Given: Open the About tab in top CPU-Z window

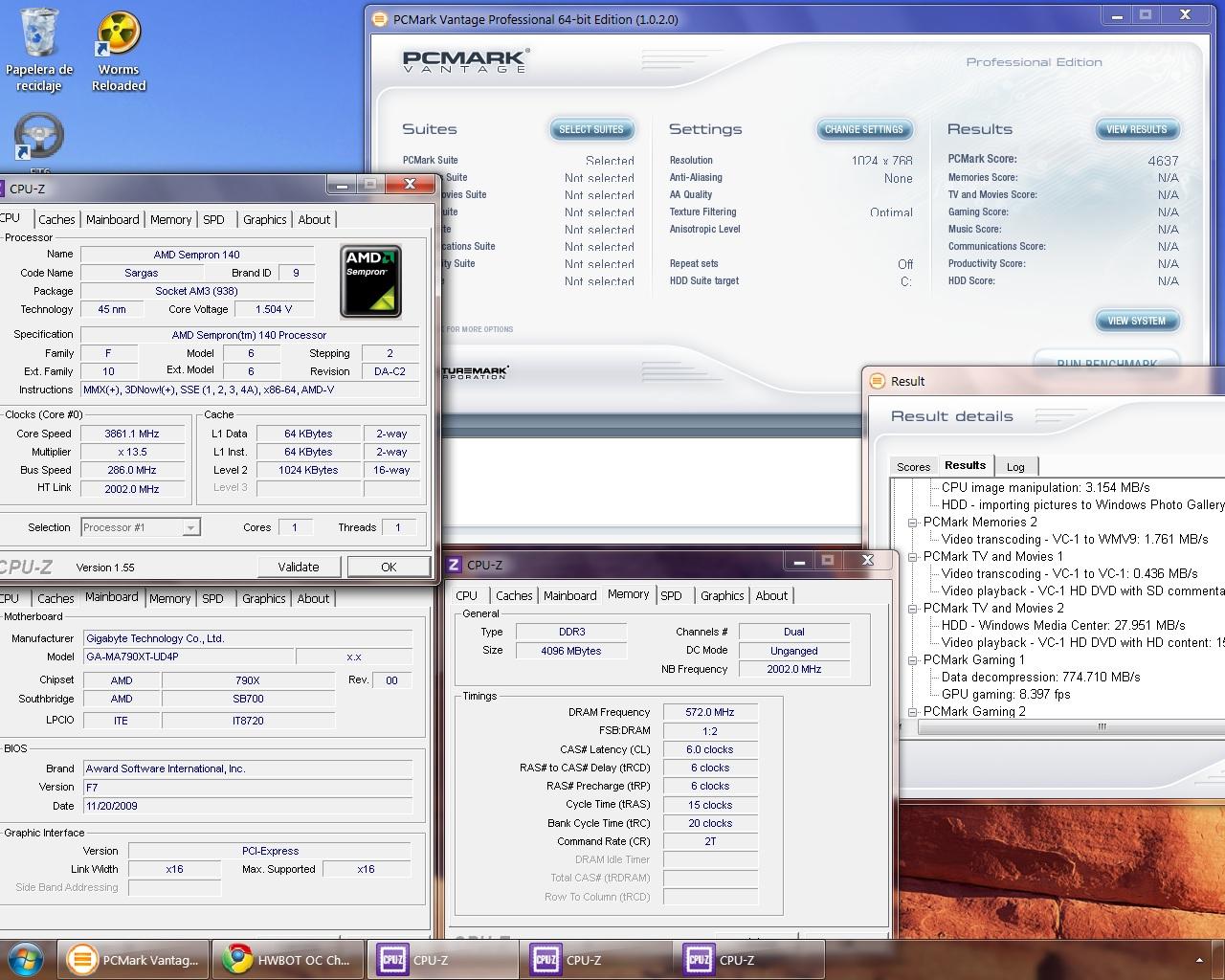Looking at the screenshot, I should pyautogui.click(x=314, y=219).
